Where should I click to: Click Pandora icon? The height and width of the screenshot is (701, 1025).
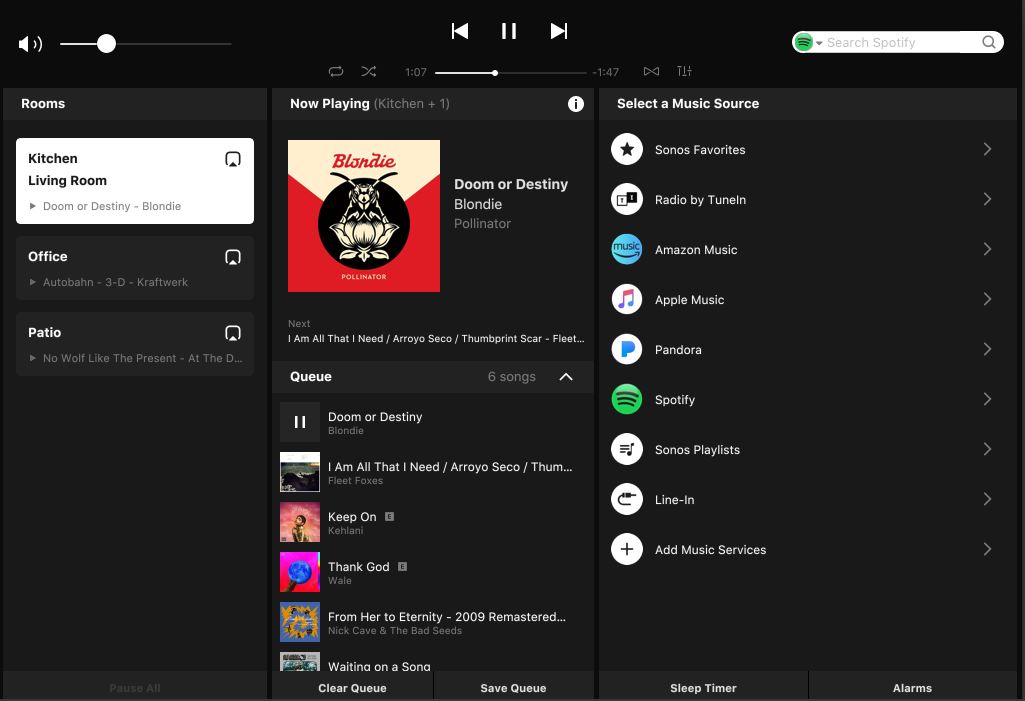(x=627, y=349)
